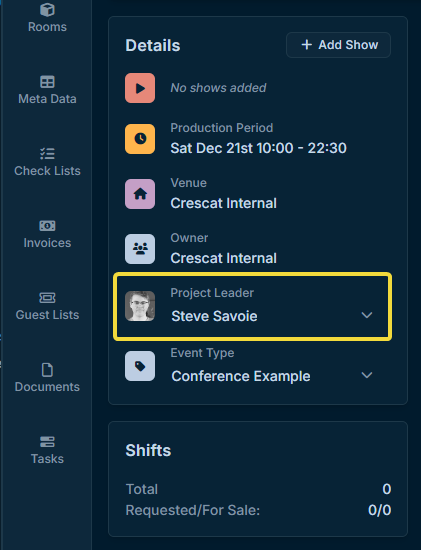Open the Documents file icon
This screenshot has width=421, height=550.
coord(47,370)
